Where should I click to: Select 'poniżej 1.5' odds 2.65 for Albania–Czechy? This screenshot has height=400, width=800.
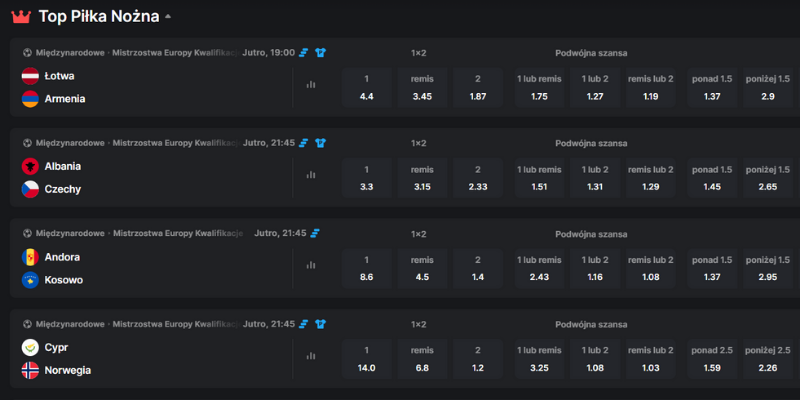(x=769, y=178)
